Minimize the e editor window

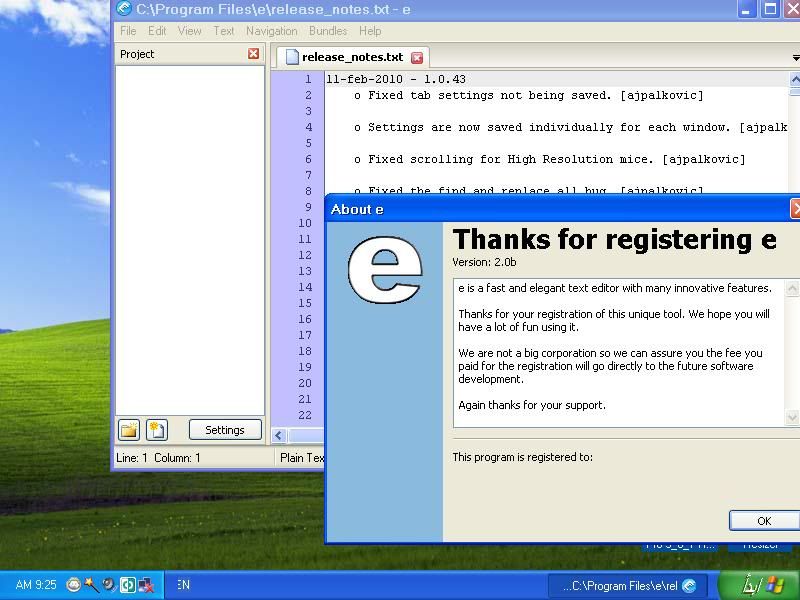pos(746,9)
